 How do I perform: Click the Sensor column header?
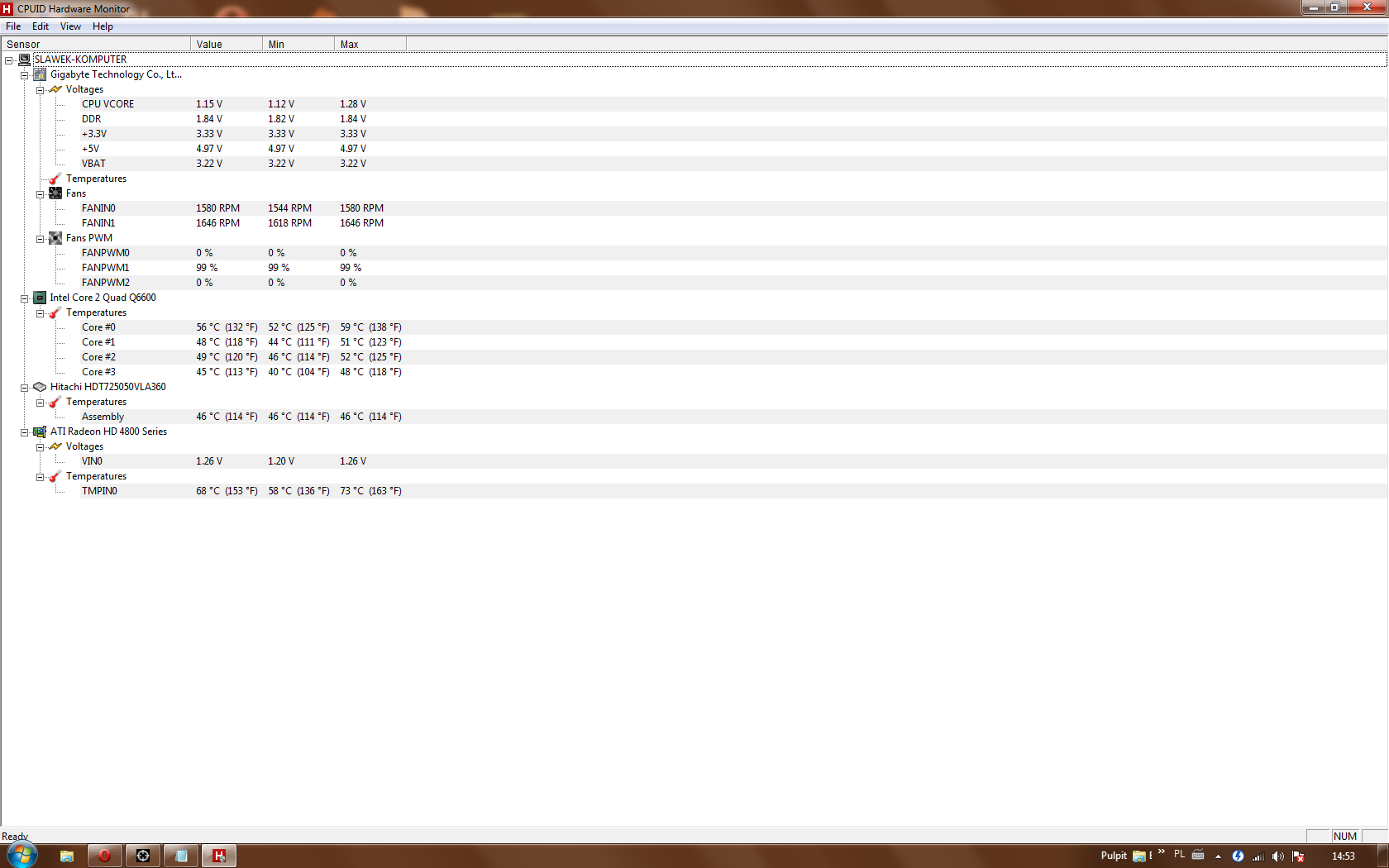[96, 44]
